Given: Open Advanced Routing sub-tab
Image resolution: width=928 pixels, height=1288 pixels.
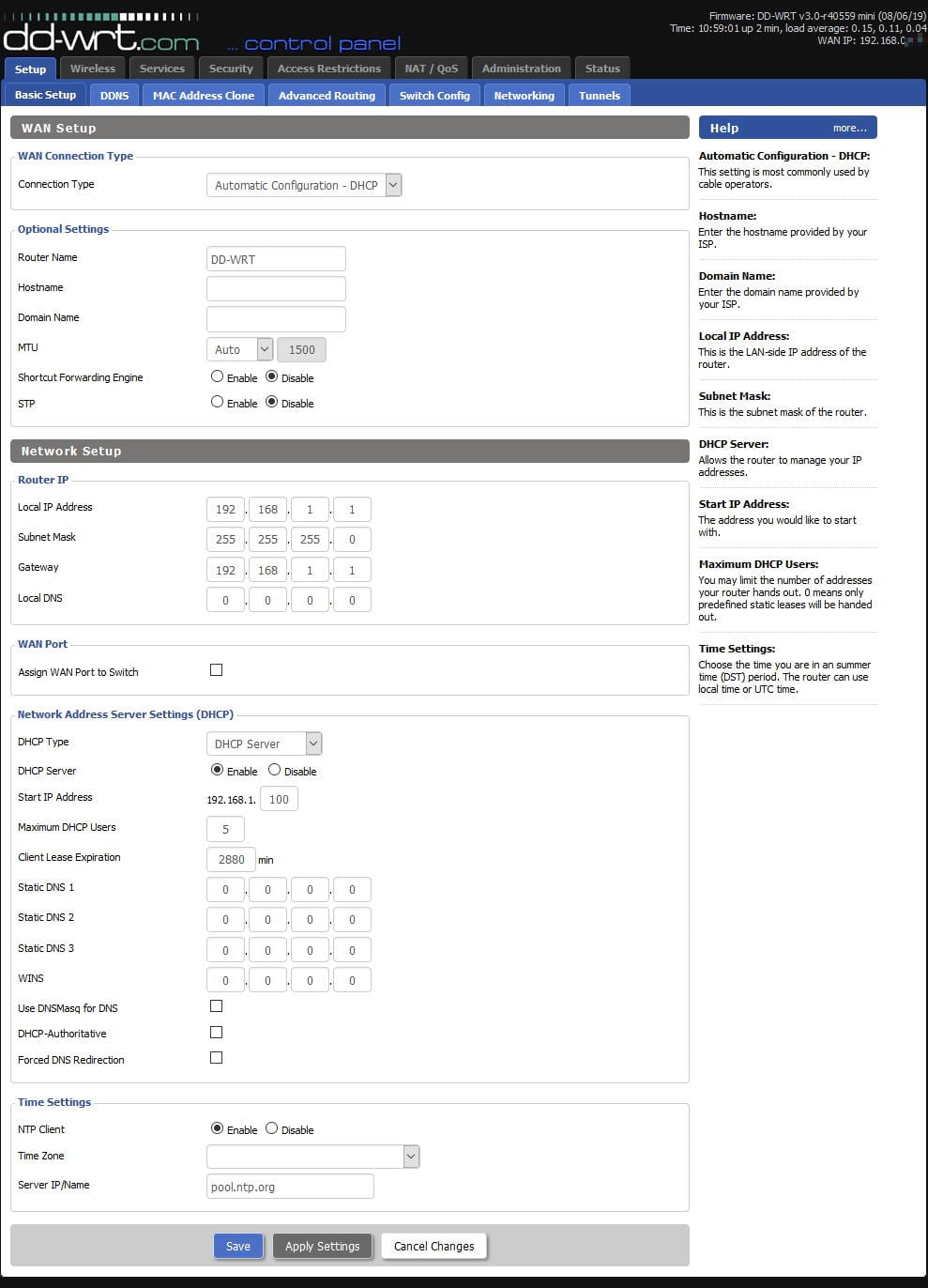Looking at the screenshot, I should [327, 95].
